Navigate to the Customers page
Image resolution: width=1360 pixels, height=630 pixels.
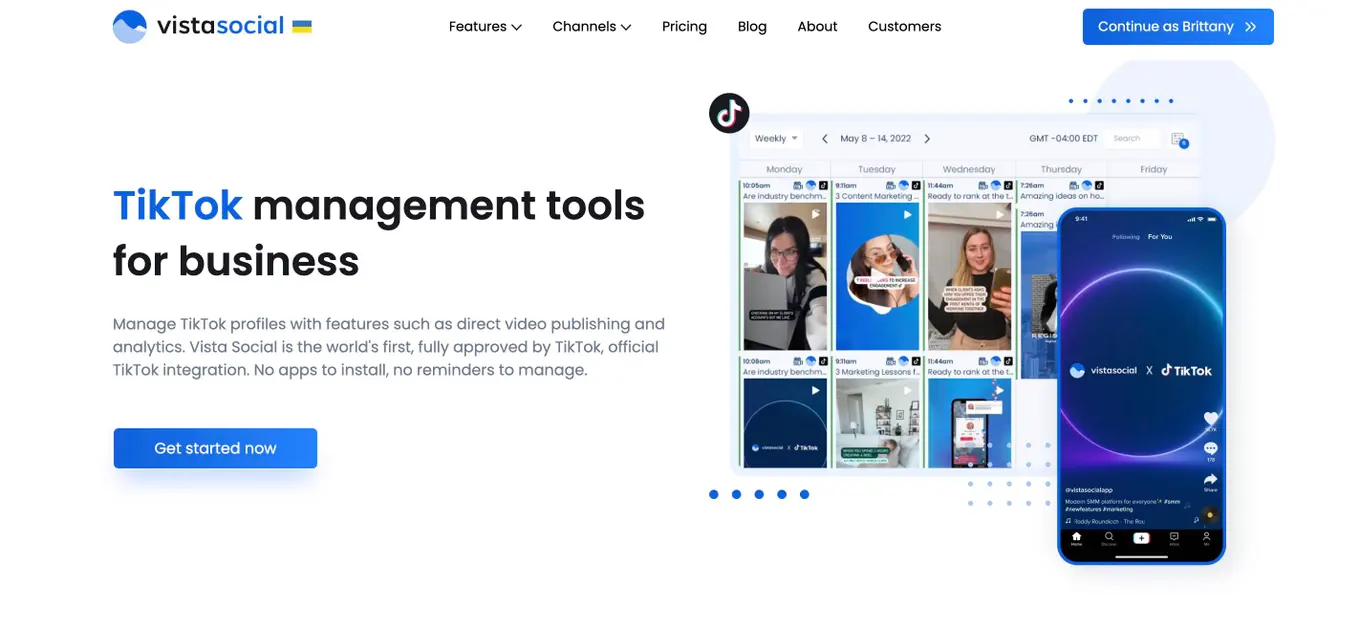(x=904, y=27)
